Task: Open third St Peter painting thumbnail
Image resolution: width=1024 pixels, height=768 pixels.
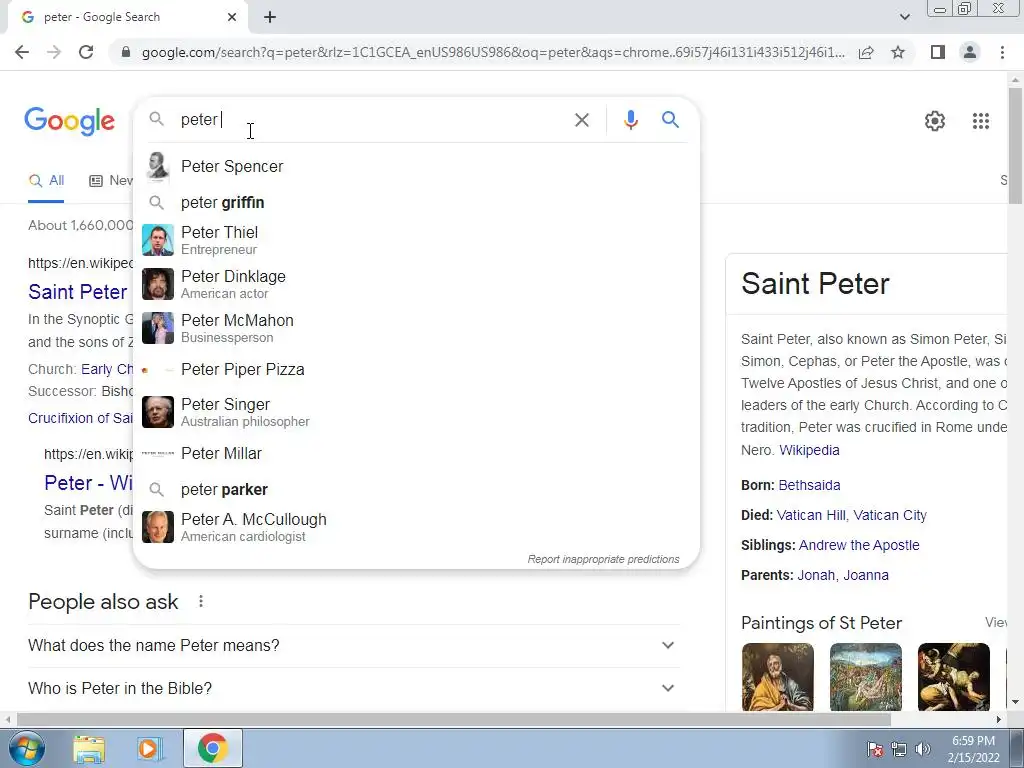Action: tap(953, 677)
